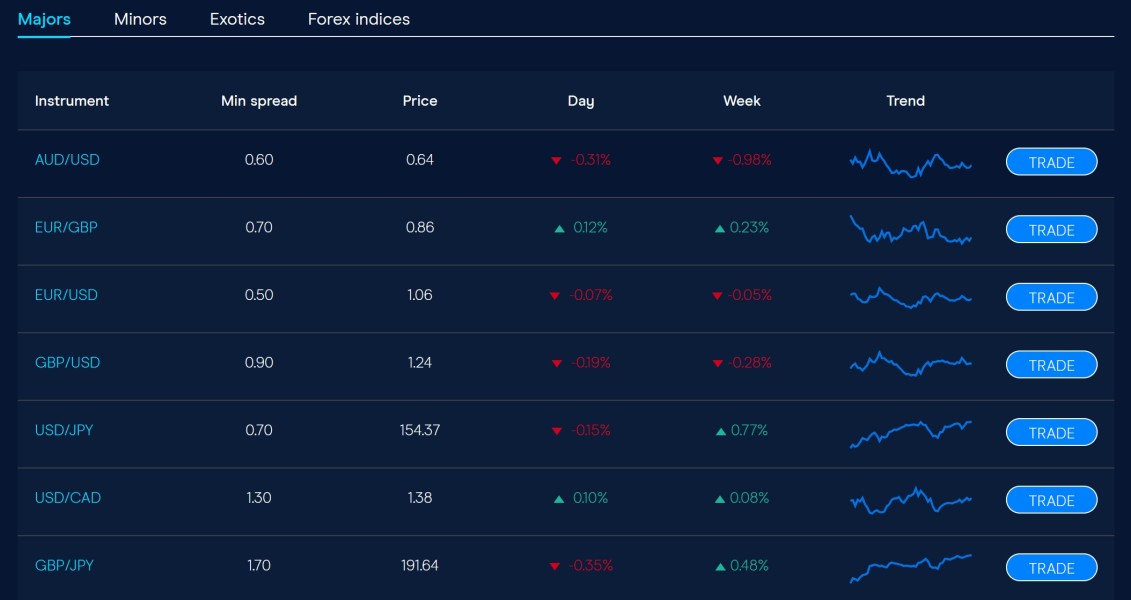This screenshot has height=600, width=1131.
Task: Click red down arrow in AUD/USD Day column
Action: (556, 160)
